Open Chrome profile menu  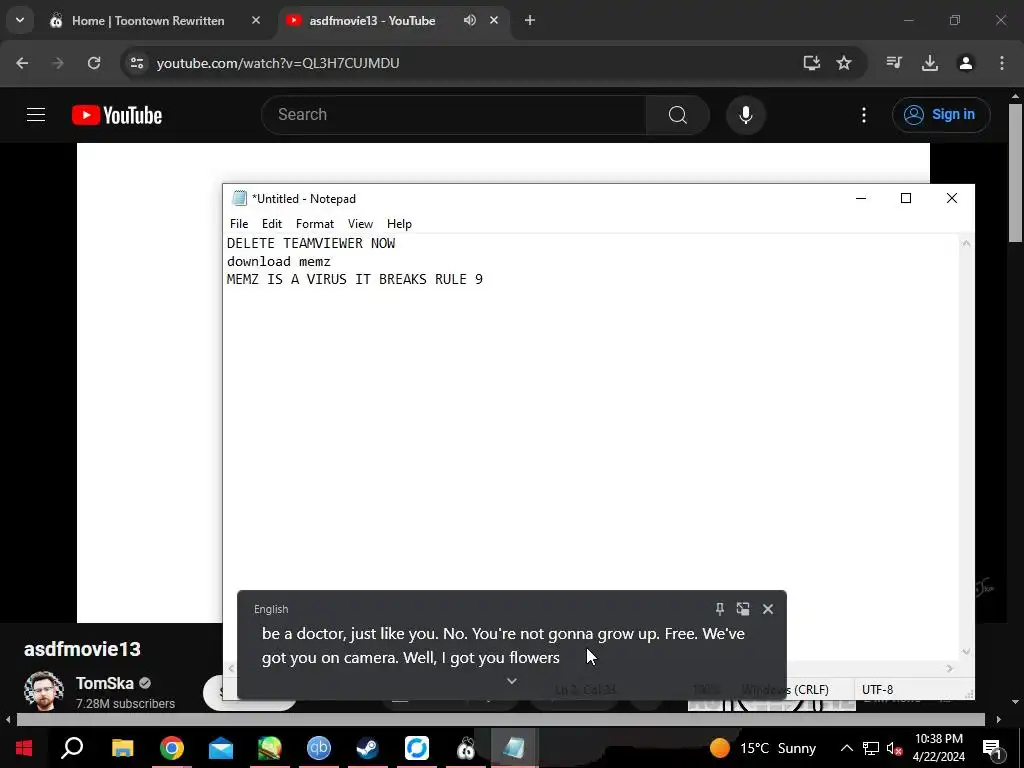pos(966,63)
